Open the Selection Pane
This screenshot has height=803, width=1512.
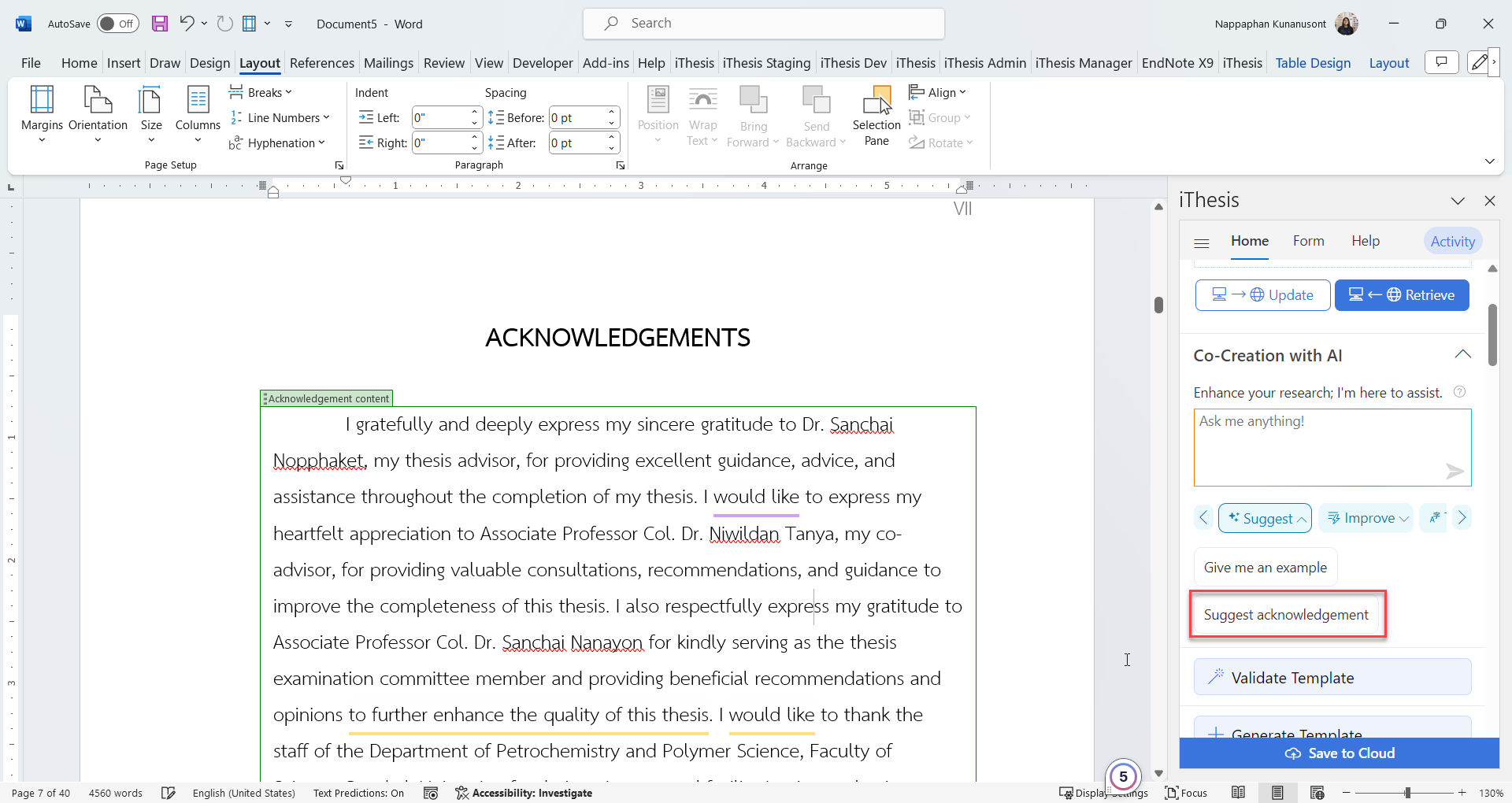[876, 117]
